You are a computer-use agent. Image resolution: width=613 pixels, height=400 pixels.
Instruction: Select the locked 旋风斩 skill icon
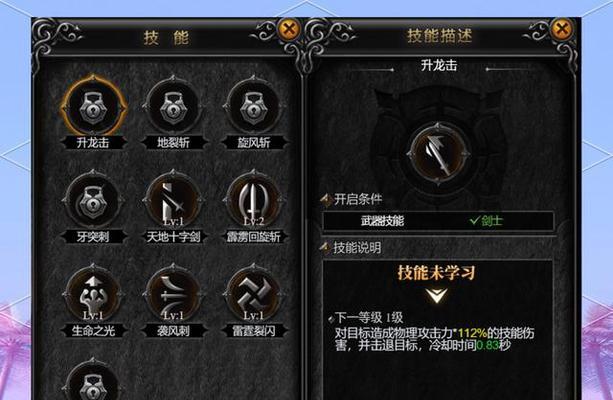[x=253, y=107]
